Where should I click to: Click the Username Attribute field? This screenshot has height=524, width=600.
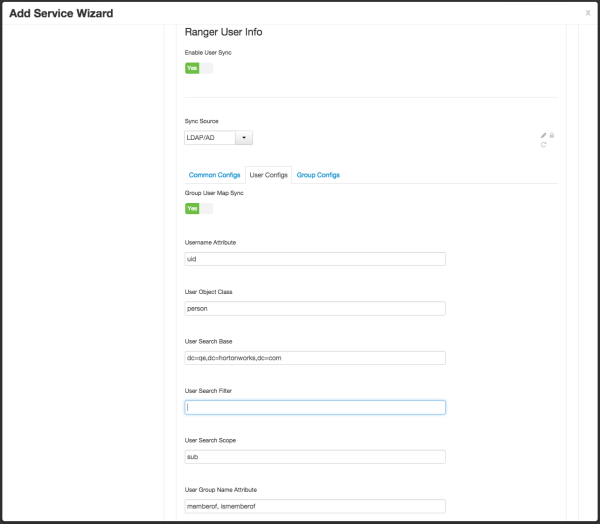pos(315,258)
